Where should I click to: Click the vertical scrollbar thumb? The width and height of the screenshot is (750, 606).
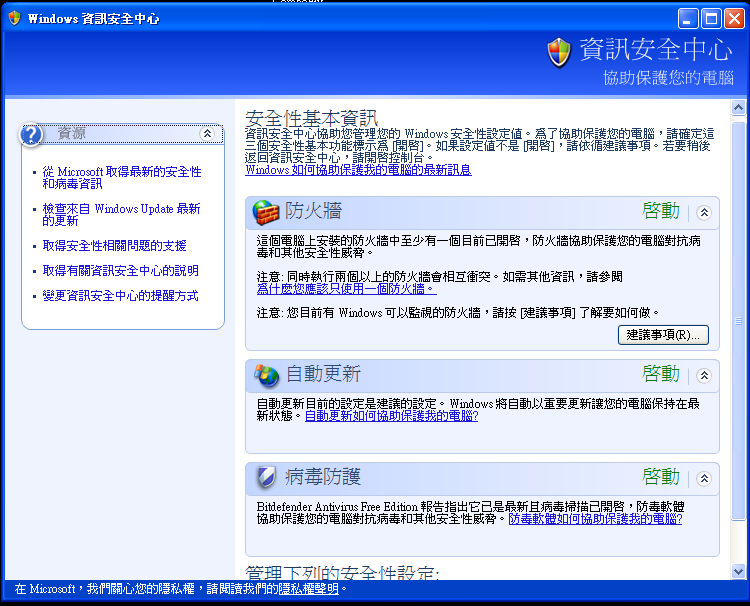click(x=738, y=321)
